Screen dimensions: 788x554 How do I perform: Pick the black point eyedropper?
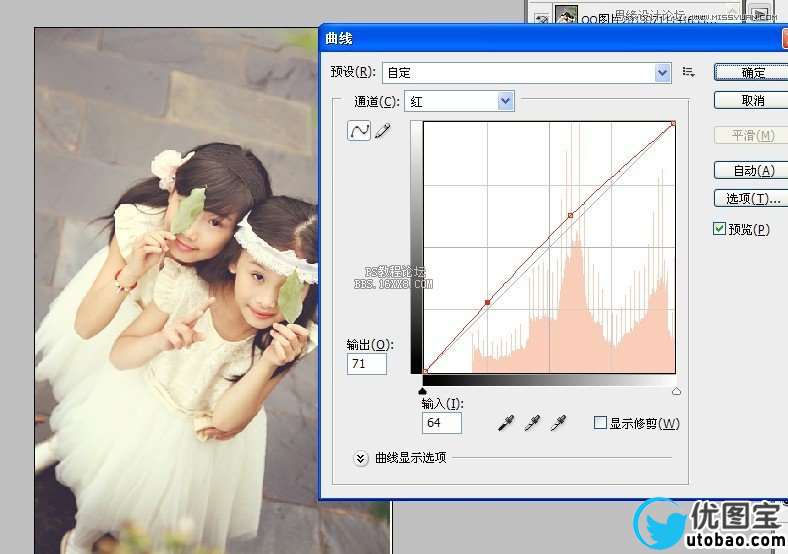(506, 423)
